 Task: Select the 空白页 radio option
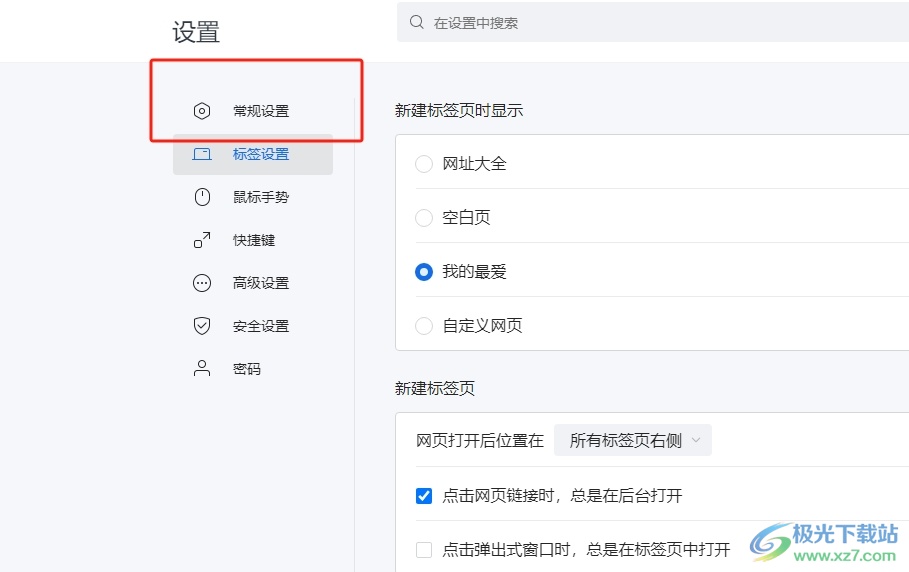point(424,217)
